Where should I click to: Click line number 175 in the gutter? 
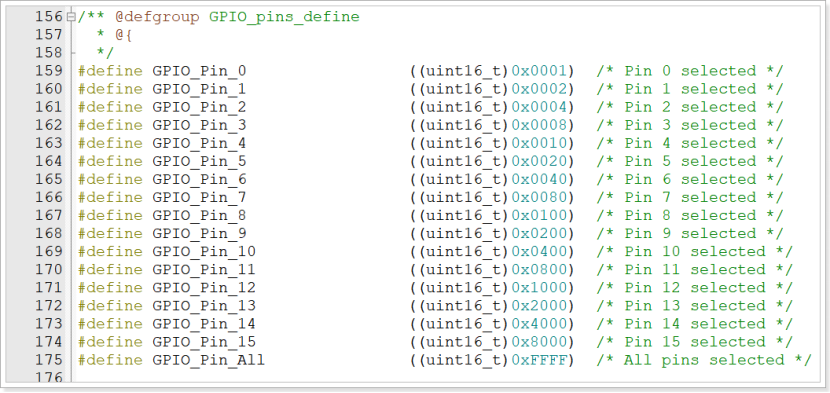coord(49,360)
